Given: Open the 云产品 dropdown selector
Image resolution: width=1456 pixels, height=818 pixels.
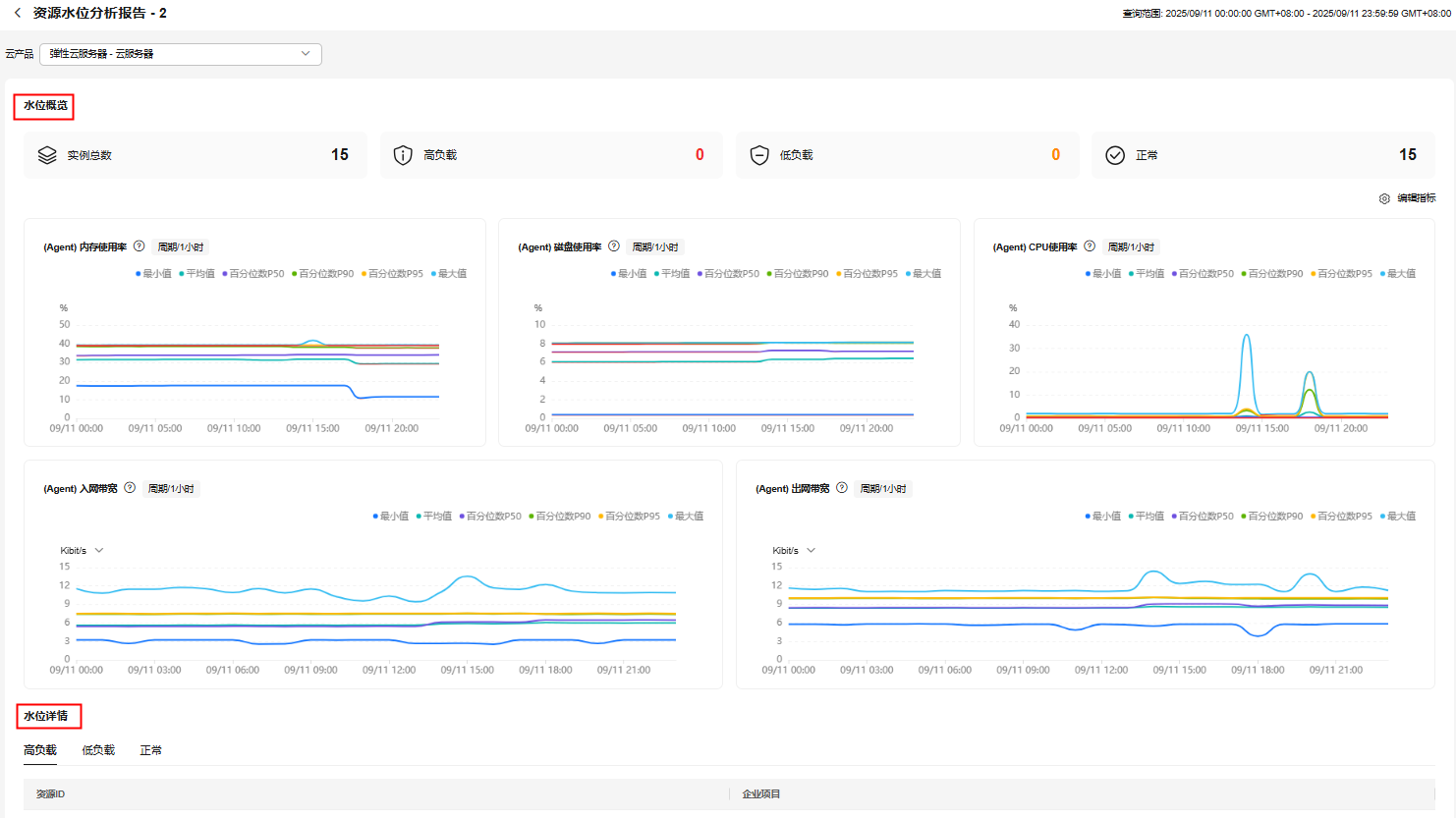Looking at the screenshot, I should coord(181,54).
